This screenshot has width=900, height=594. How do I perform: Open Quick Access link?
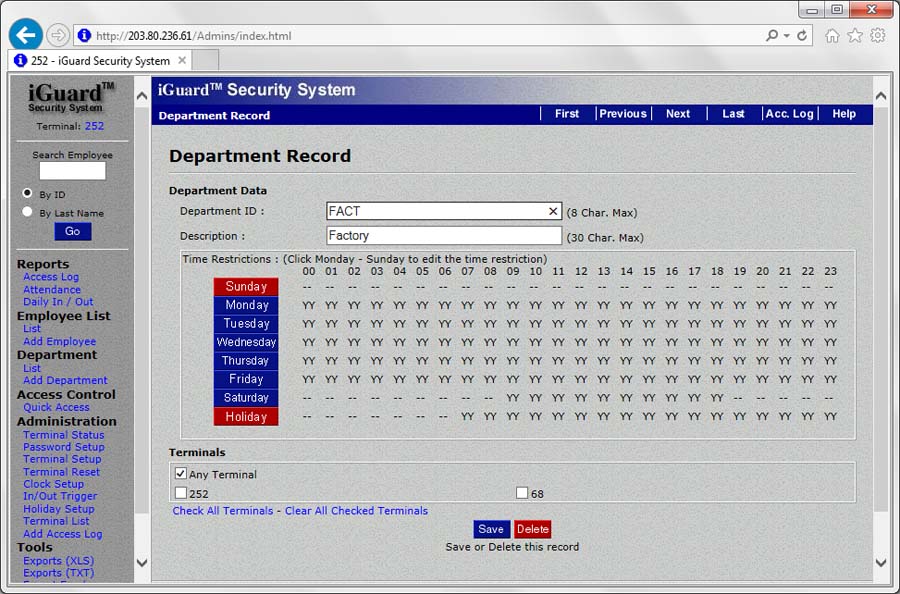pyautogui.click(x=56, y=407)
